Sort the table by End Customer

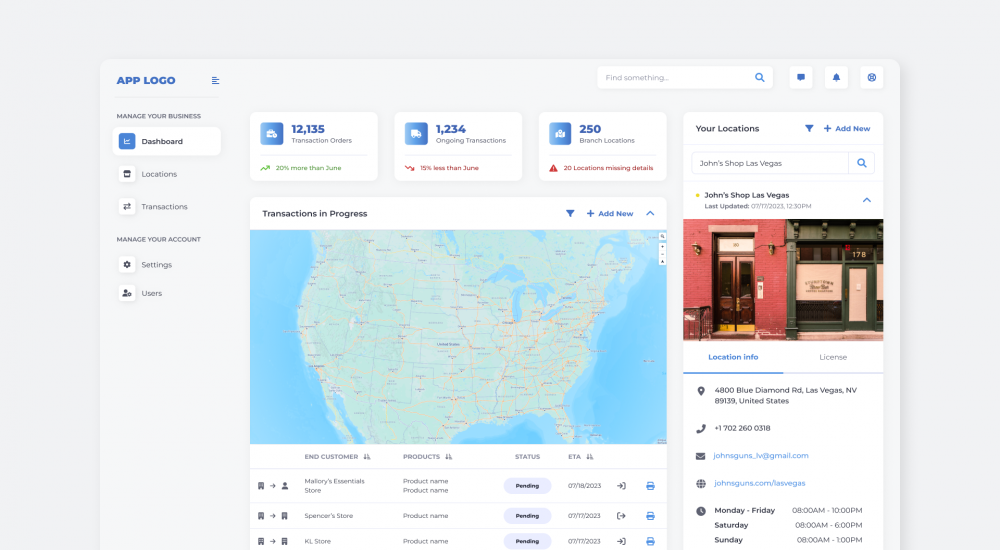(x=367, y=457)
